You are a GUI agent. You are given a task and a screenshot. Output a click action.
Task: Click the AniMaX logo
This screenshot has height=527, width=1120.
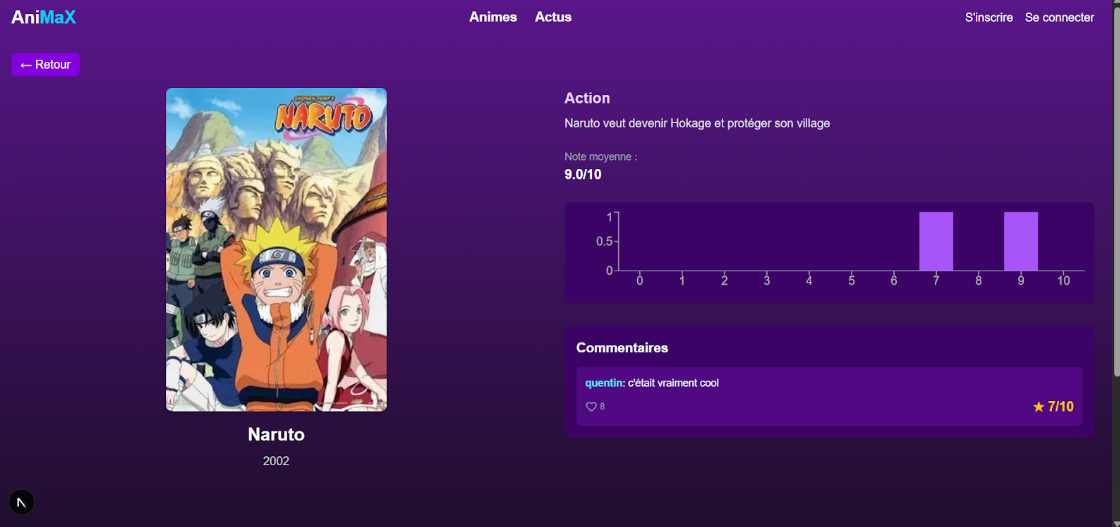click(44, 18)
